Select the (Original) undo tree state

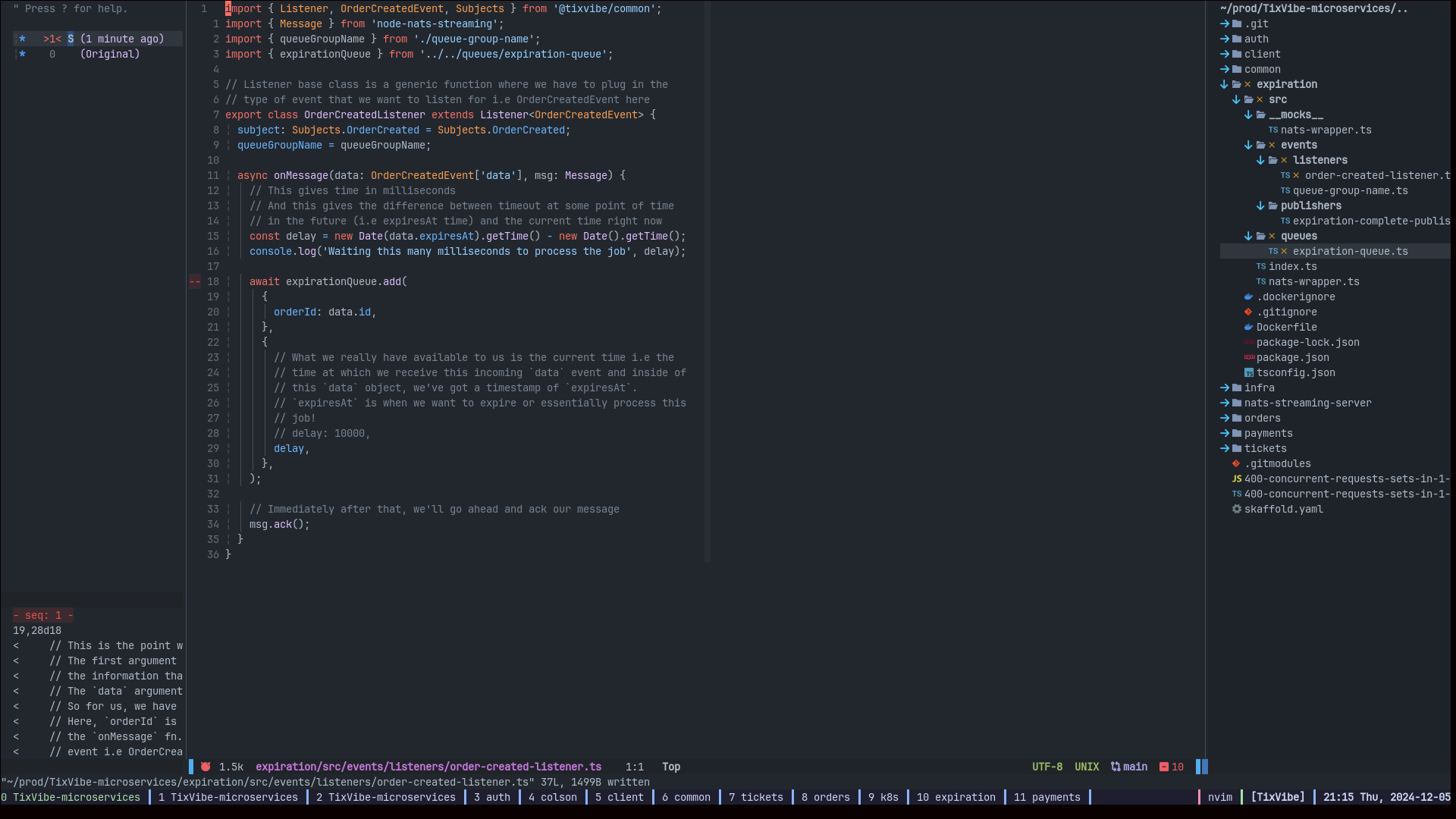109,54
